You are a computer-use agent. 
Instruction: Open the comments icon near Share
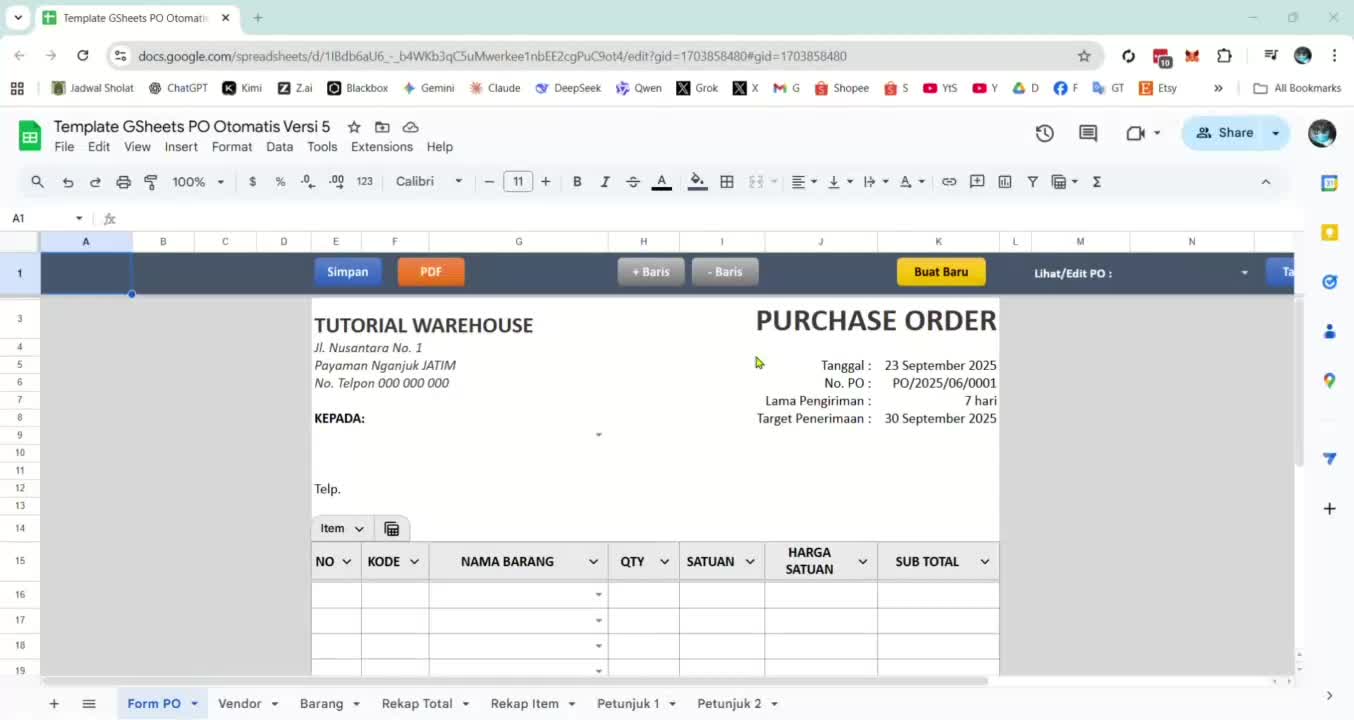click(1088, 133)
